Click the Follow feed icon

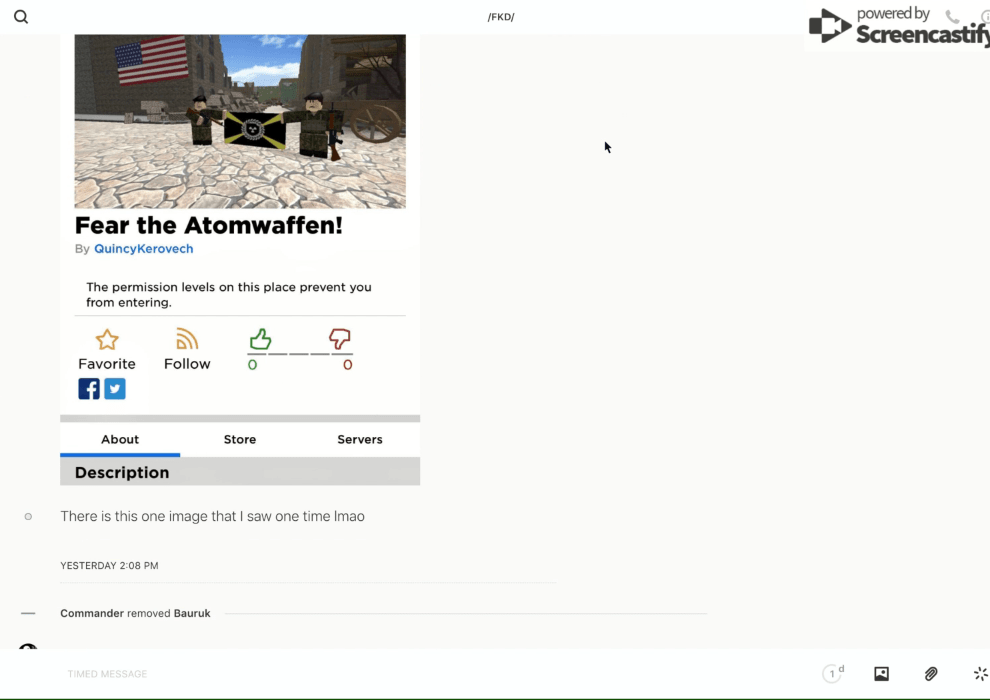(x=187, y=339)
